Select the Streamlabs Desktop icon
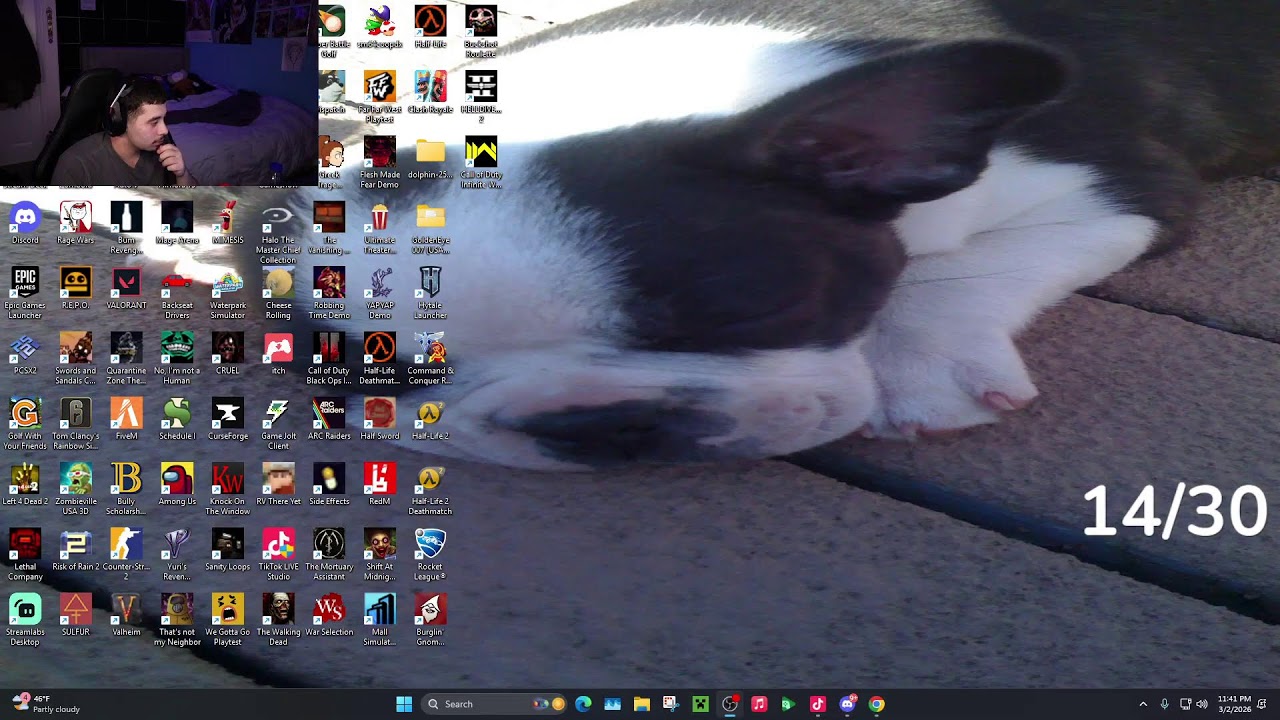The height and width of the screenshot is (720, 1280). click(25, 619)
